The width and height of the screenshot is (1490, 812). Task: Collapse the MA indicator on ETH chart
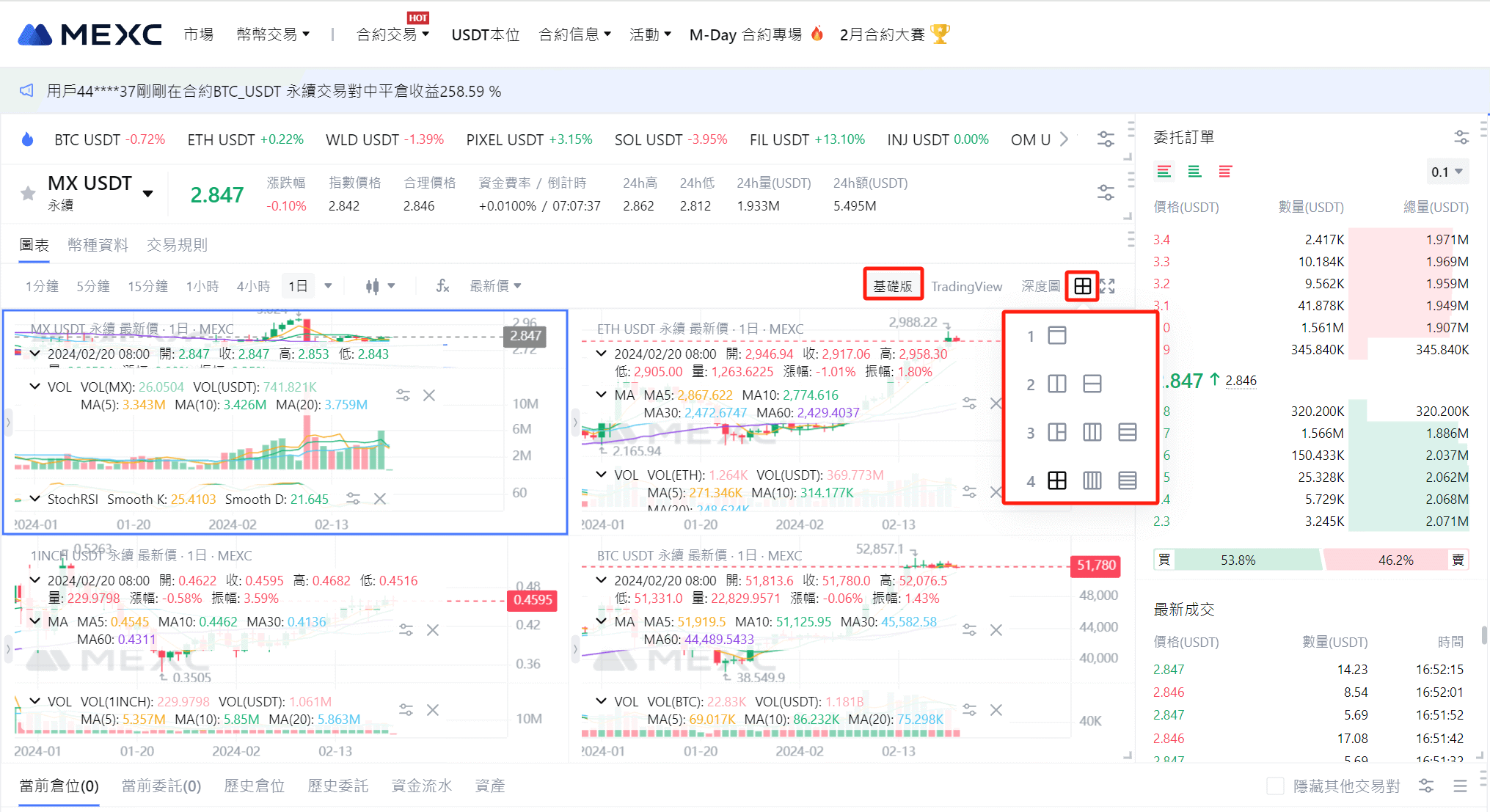point(601,395)
